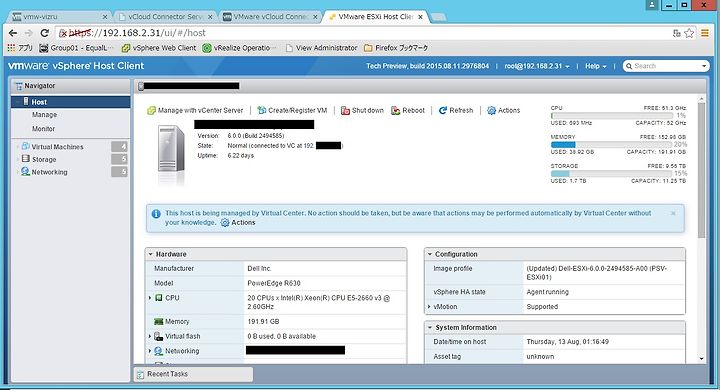Open Networking in Navigator

(x=50, y=172)
